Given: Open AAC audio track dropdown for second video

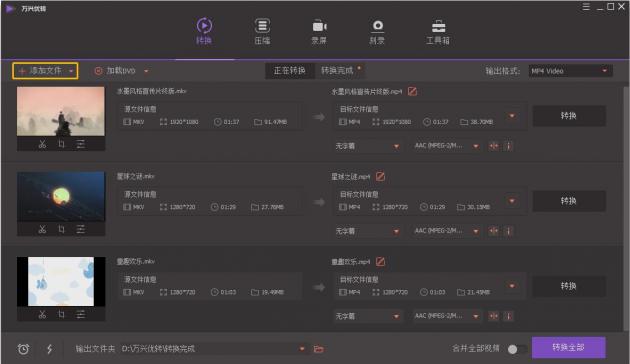Looking at the screenshot, I should [447, 231].
